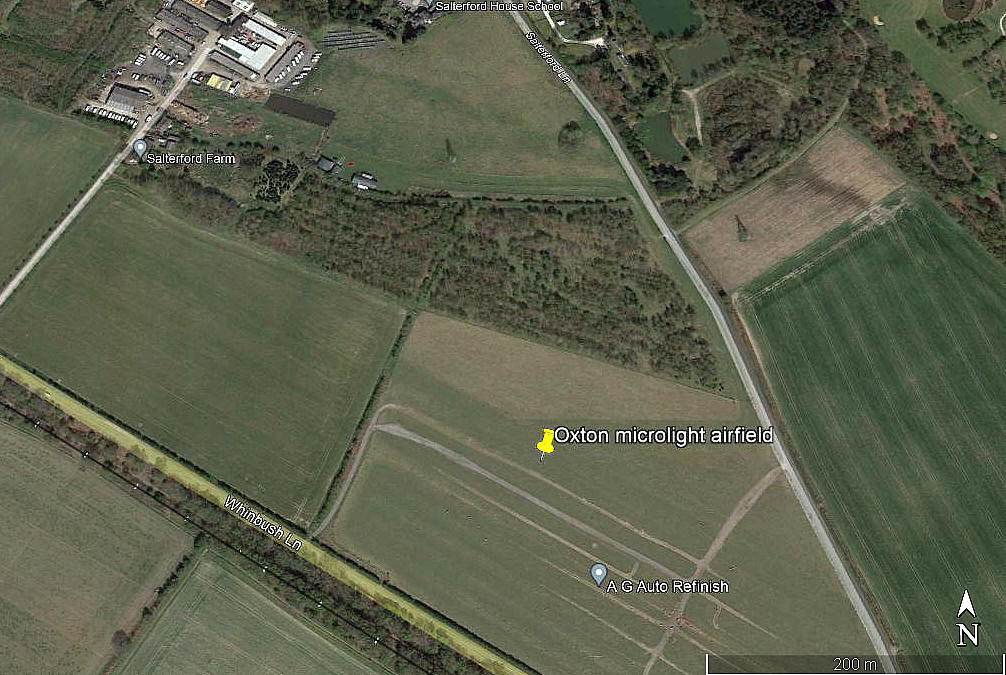Click the Salterford Farm map pin icon
This screenshot has height=675, width=1006.
139,150
